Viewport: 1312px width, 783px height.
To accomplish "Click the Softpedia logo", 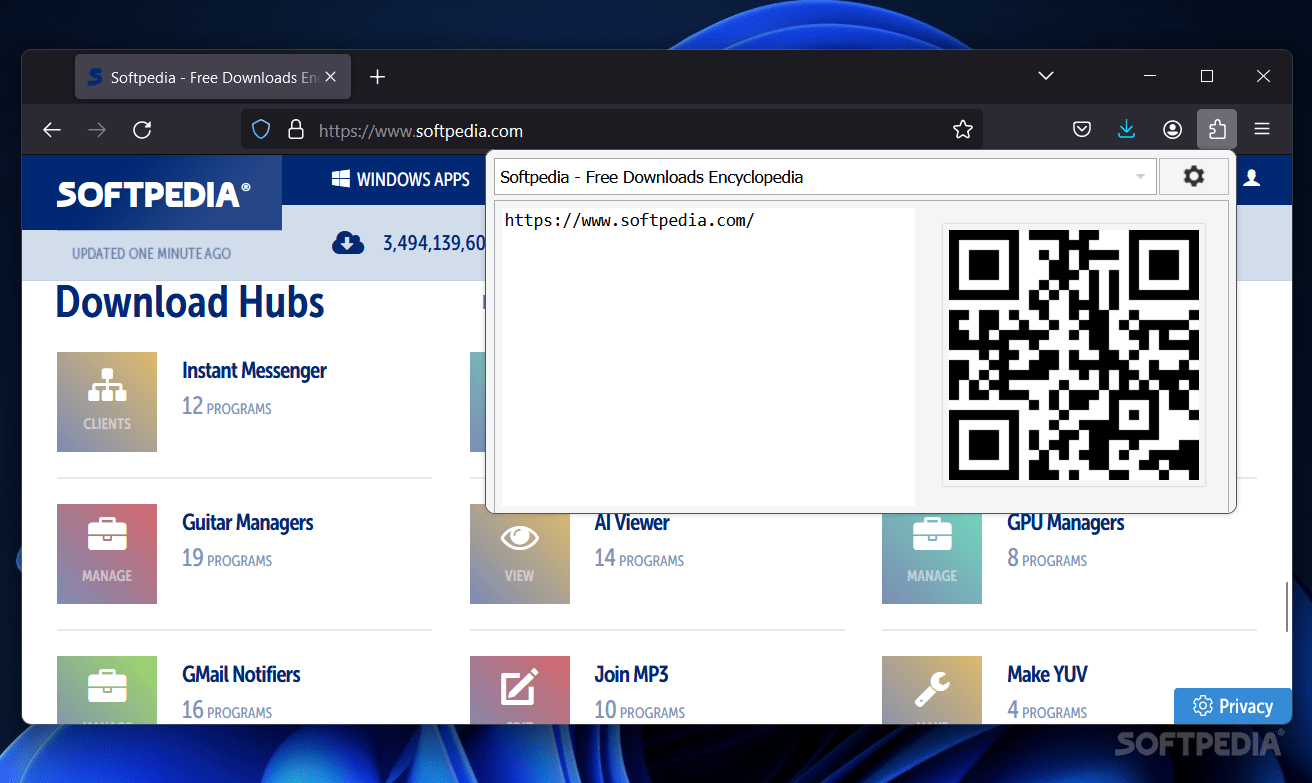I will (153, 194).
